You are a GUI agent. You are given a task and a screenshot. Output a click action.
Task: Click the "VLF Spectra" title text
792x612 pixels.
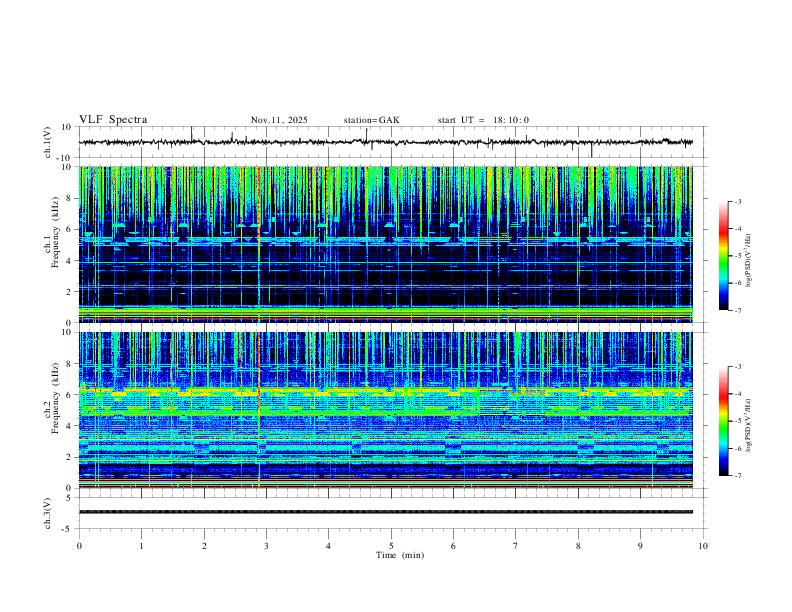[113, 120]
